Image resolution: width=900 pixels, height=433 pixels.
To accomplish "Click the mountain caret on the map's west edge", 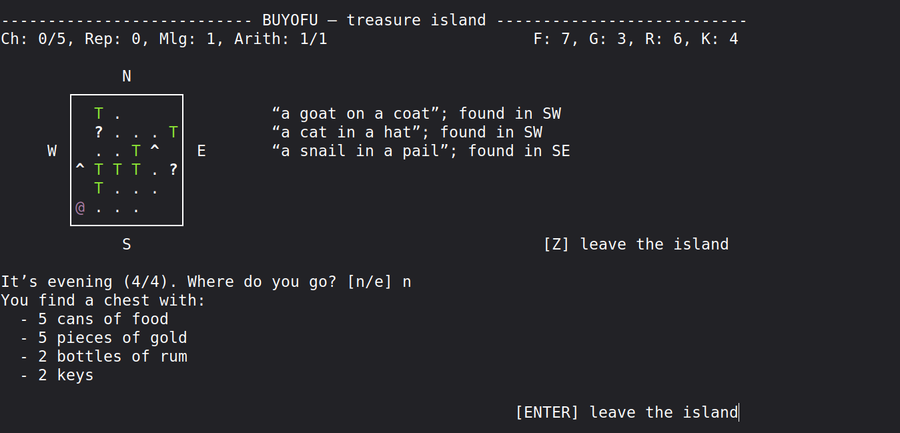I will pyautogui.click(x=80, y=170).
